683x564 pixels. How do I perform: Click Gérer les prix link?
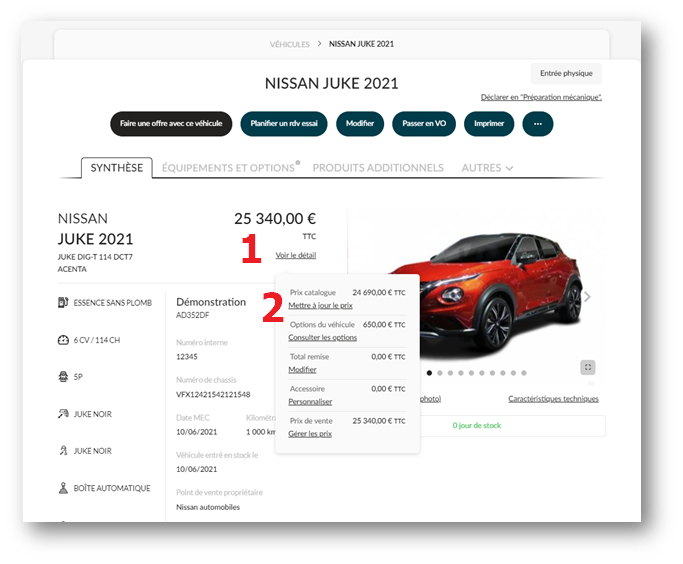click(x=310, y=434)
